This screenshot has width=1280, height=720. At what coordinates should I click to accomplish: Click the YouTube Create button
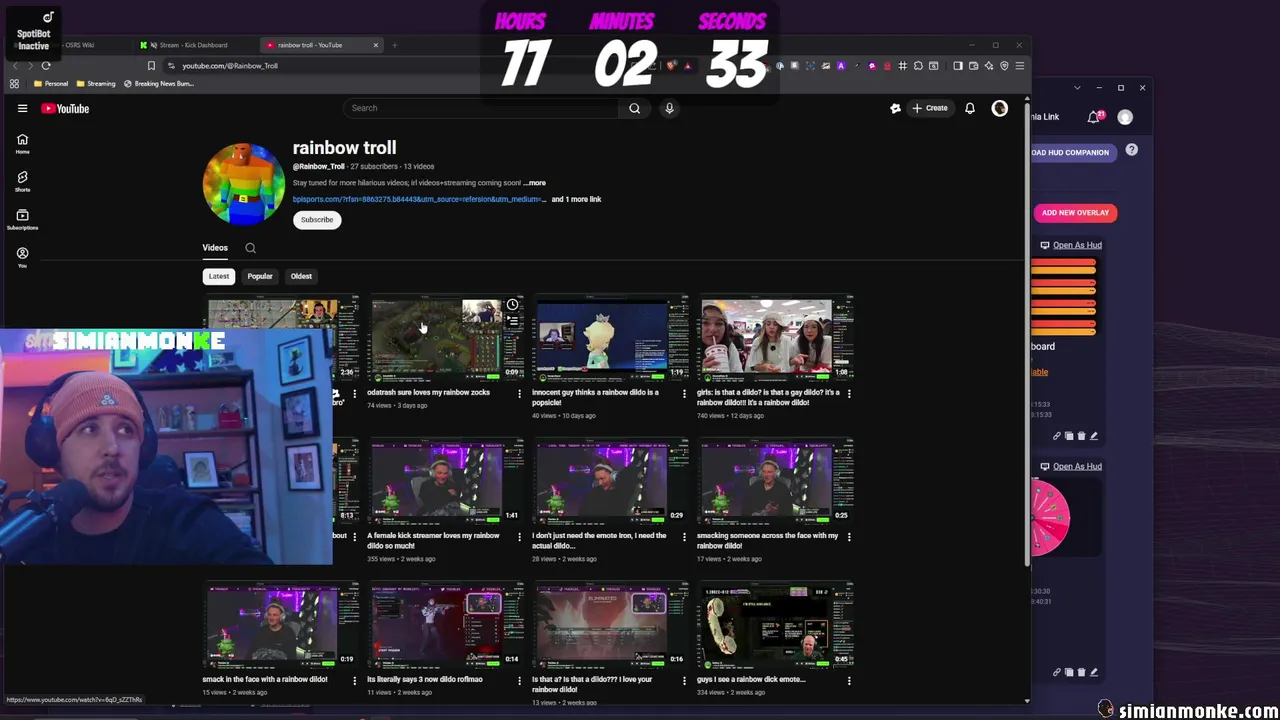pyautogui.click(x=930, y=108)
